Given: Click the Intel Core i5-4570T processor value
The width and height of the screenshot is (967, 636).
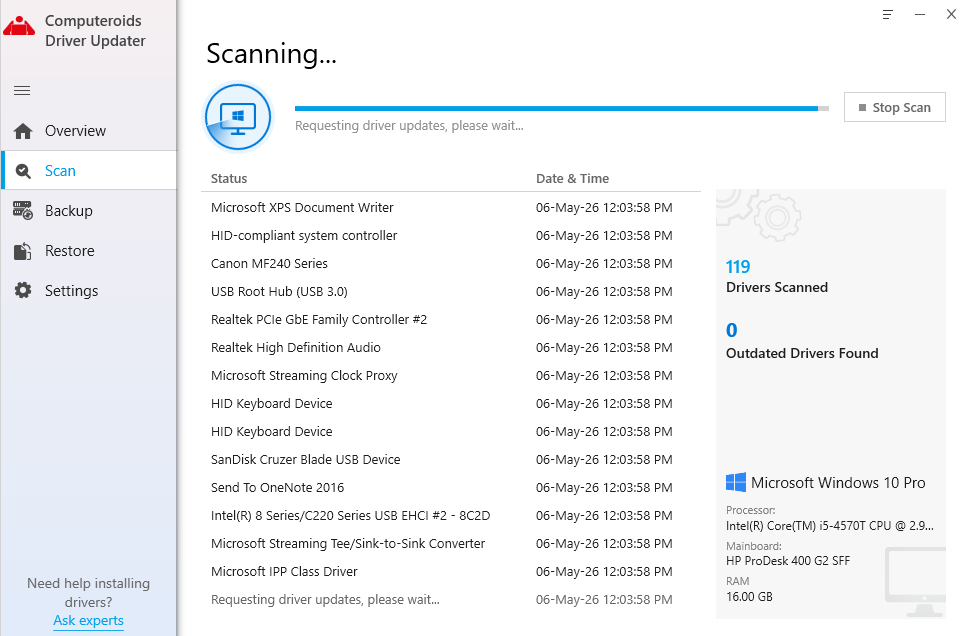Looking at the screenshot, I should (x=829, y=526).
